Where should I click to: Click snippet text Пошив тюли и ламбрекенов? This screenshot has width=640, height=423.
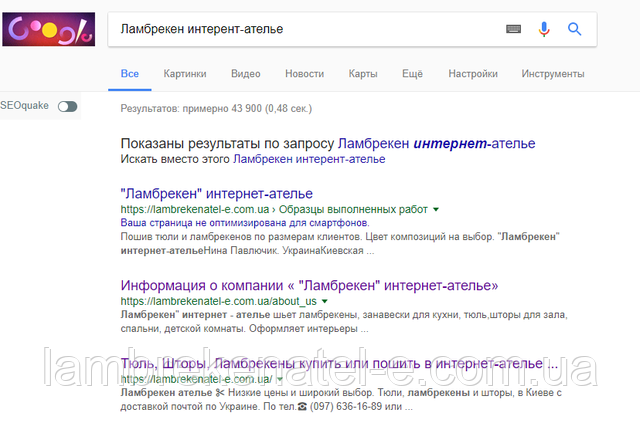[187, 237]
